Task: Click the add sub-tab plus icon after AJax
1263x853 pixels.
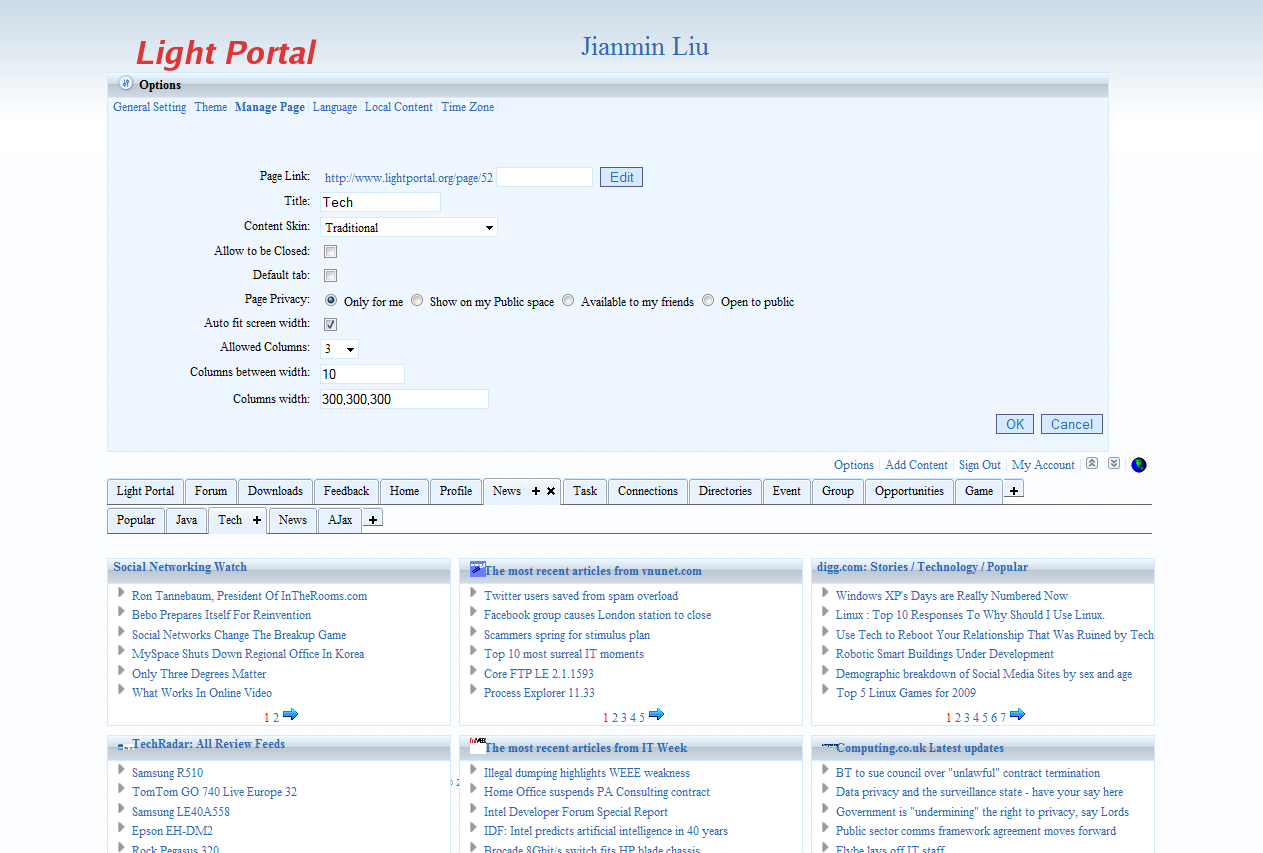Action: [373, 520]
